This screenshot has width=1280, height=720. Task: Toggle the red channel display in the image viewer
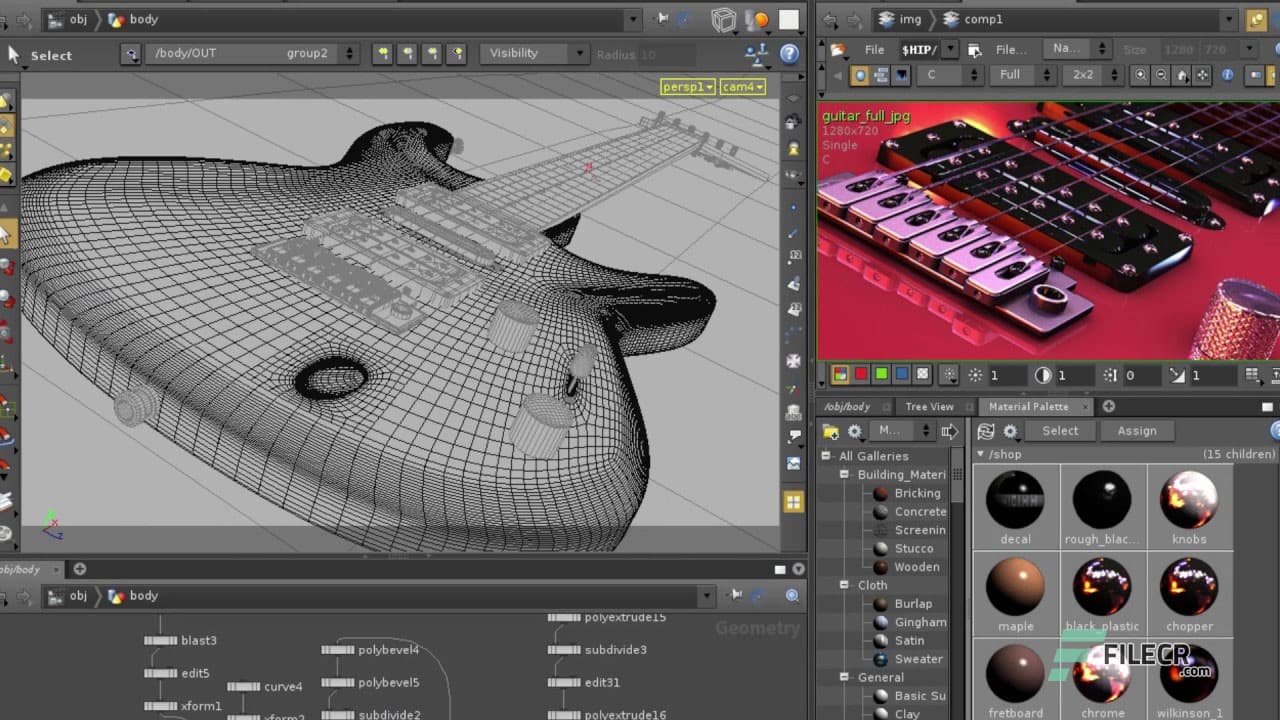point(859,375)
